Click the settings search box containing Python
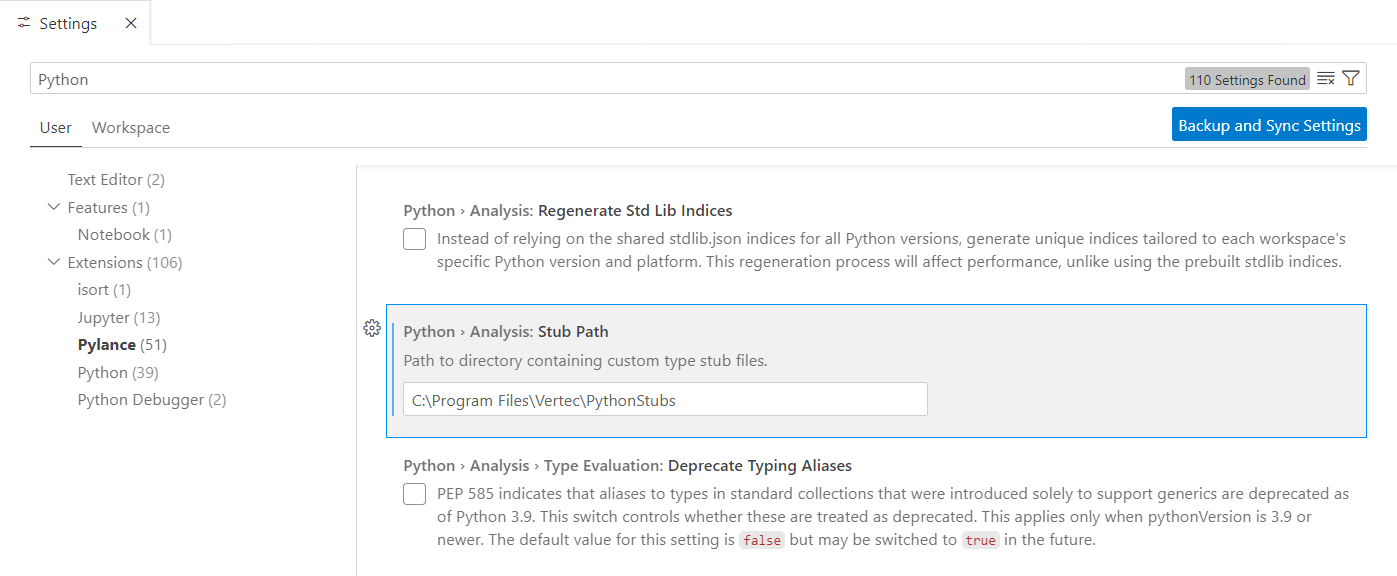This screenshot has height=576, width=1397. coord(600,79)
